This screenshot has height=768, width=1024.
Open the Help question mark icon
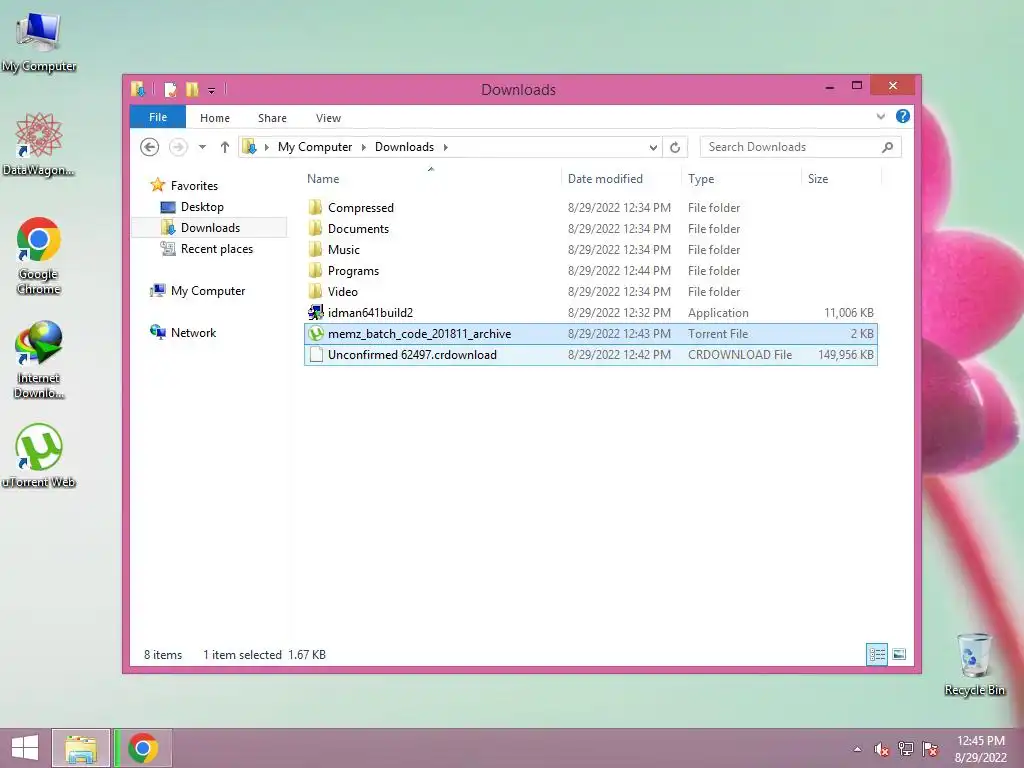point(903,116)
